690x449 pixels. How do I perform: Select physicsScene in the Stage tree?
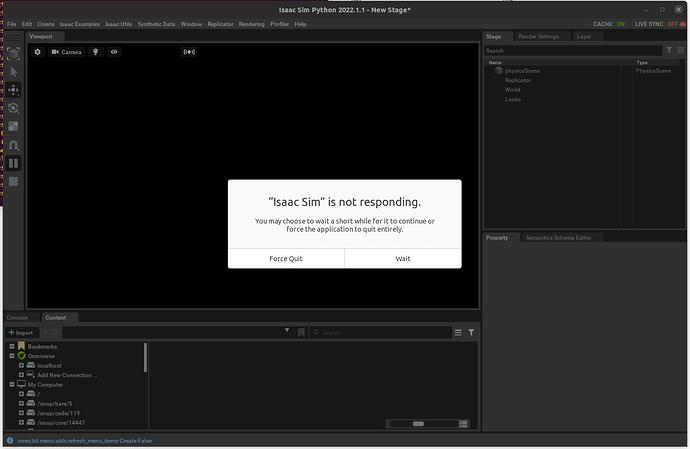[x=522, y=71]
